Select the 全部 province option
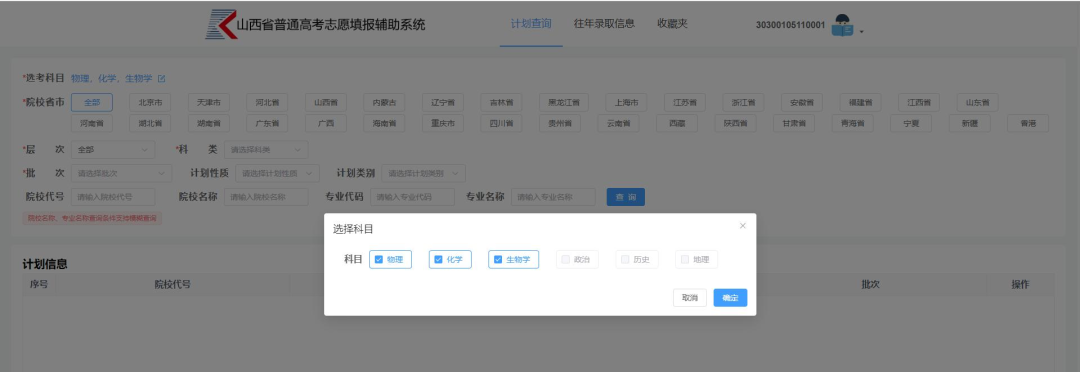Screen dimensions: 1080x372 (92, 103)
